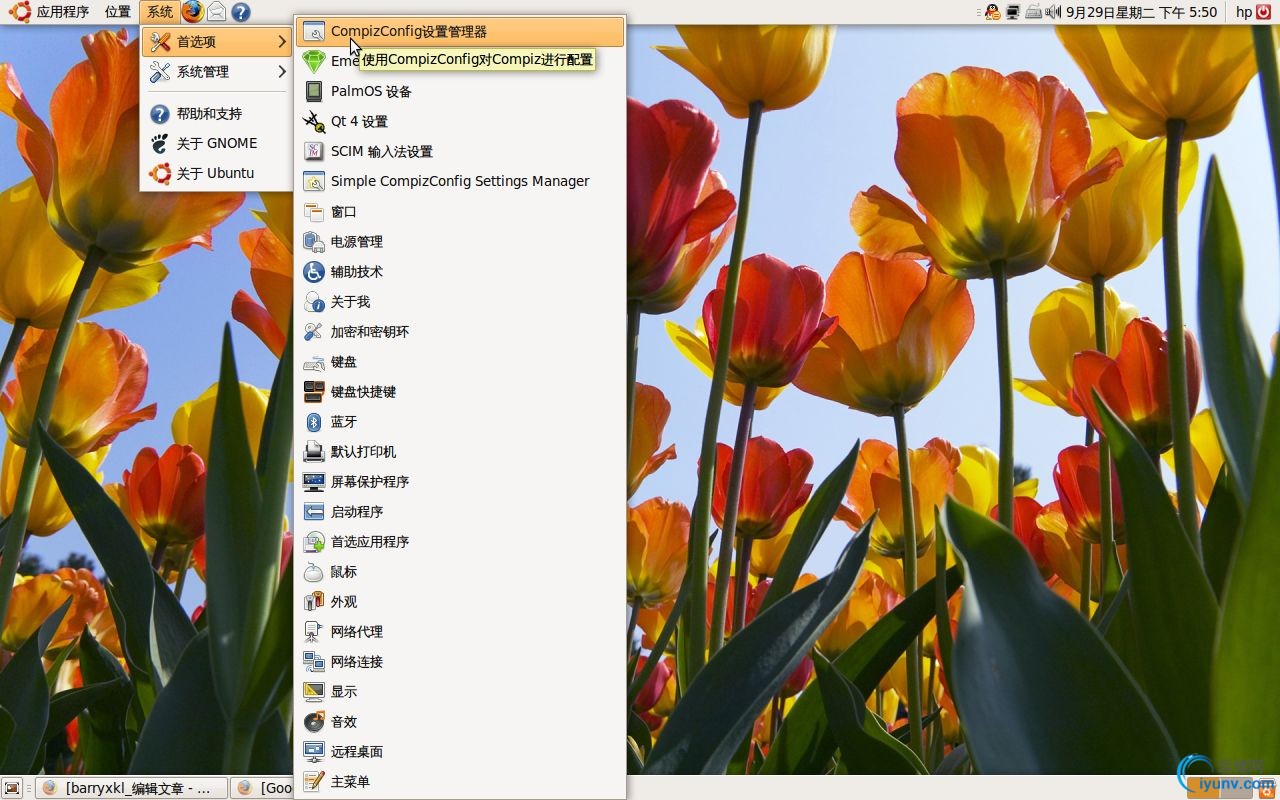Open 电源管理 power management icon
1280x800 pixels.
click(314, 242)
